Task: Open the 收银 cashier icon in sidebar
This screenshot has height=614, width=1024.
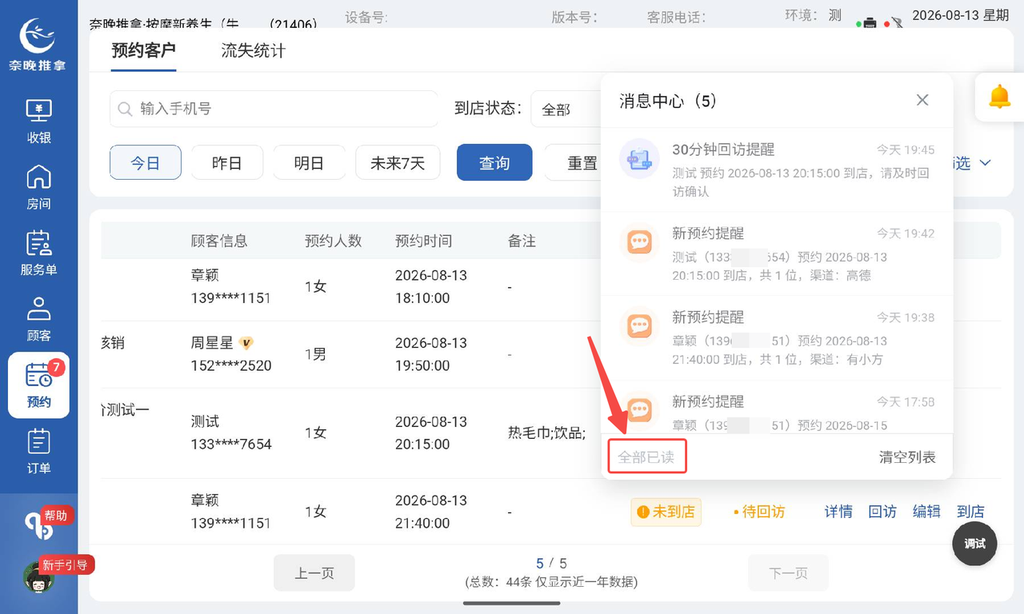Action: coord(39,121)
